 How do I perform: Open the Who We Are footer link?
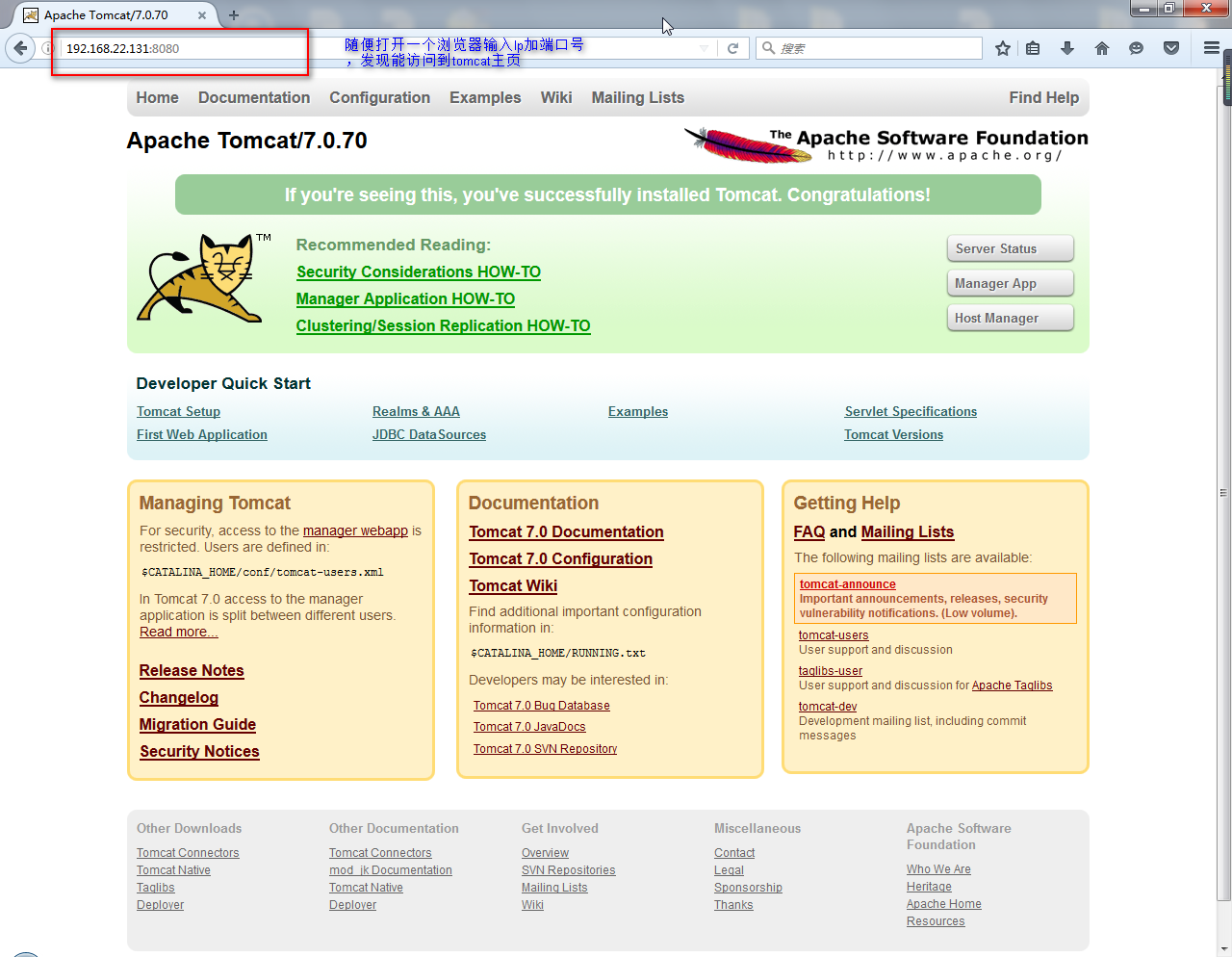click(x=938, y=869)
